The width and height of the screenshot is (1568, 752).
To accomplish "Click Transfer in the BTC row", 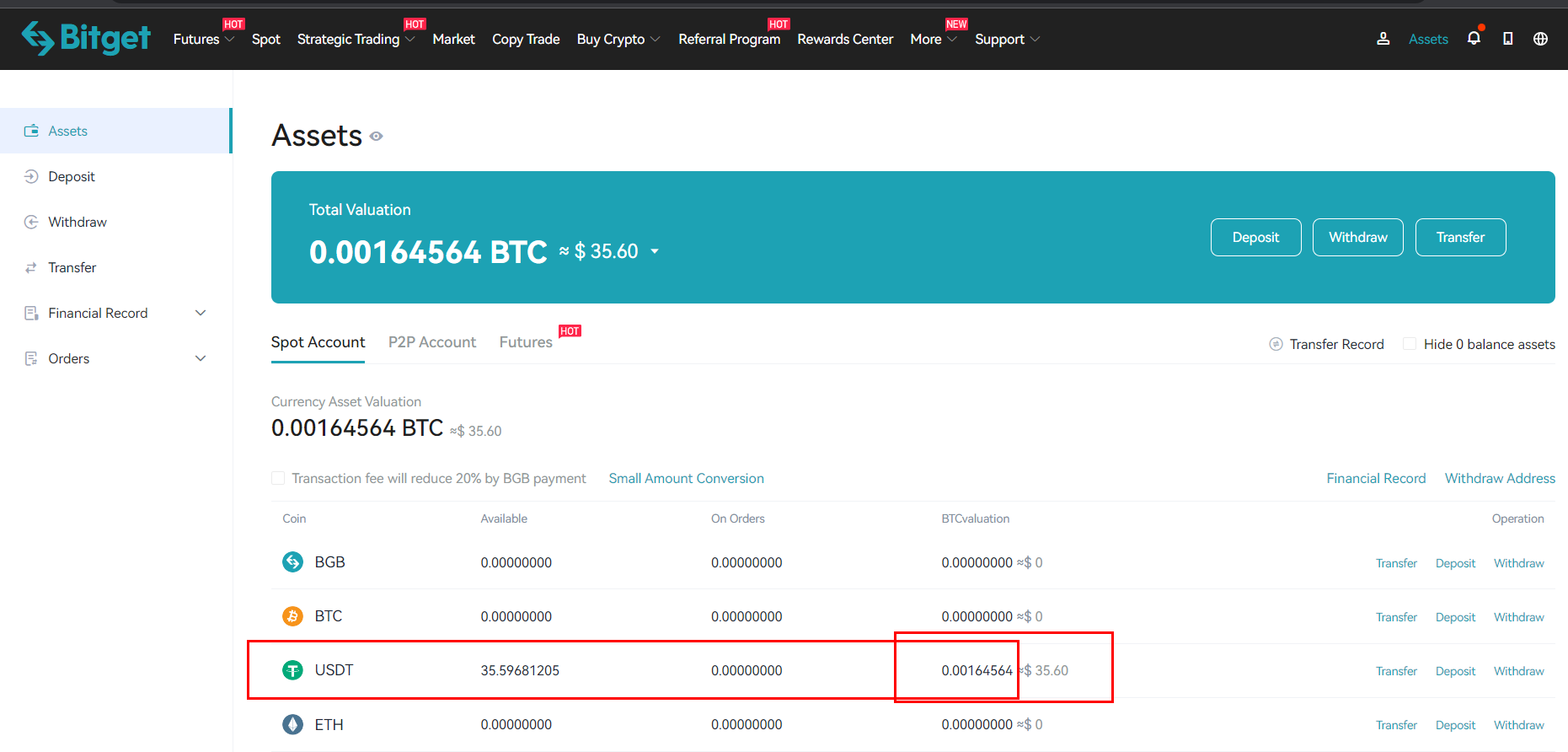I will [1396, 617].
